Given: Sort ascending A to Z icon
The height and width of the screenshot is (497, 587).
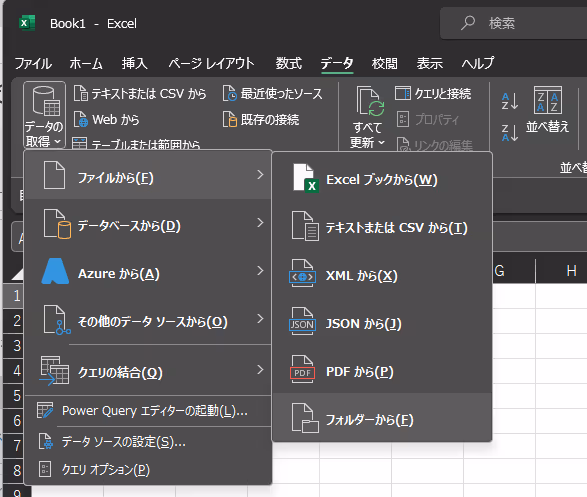Looking at the screenshot, I should [510, 101].
